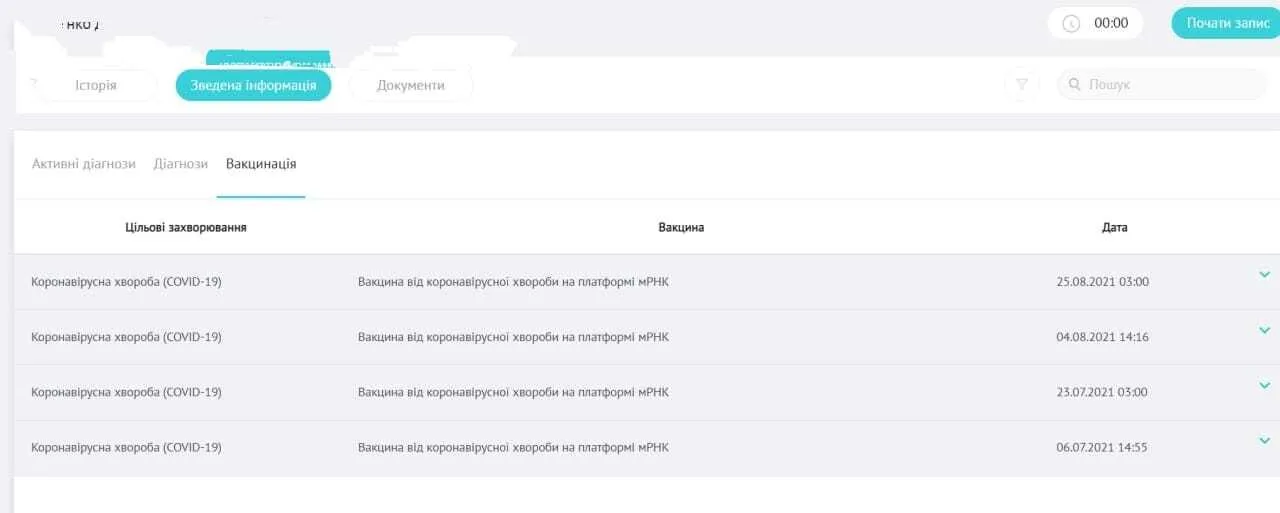Open the Історія tab
Viewport: 1280px width, 513px height.
pos(96,85)
